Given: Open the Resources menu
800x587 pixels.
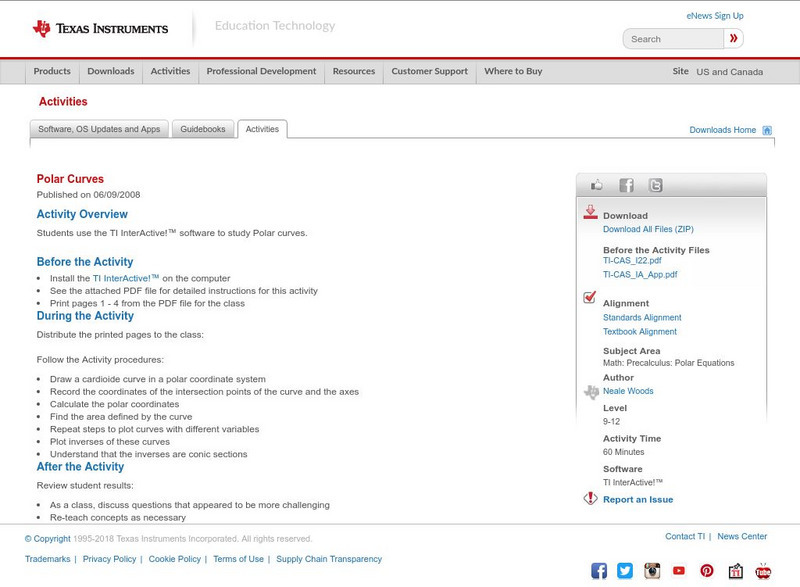Looking at the screenshot, I should pos(354,71).
